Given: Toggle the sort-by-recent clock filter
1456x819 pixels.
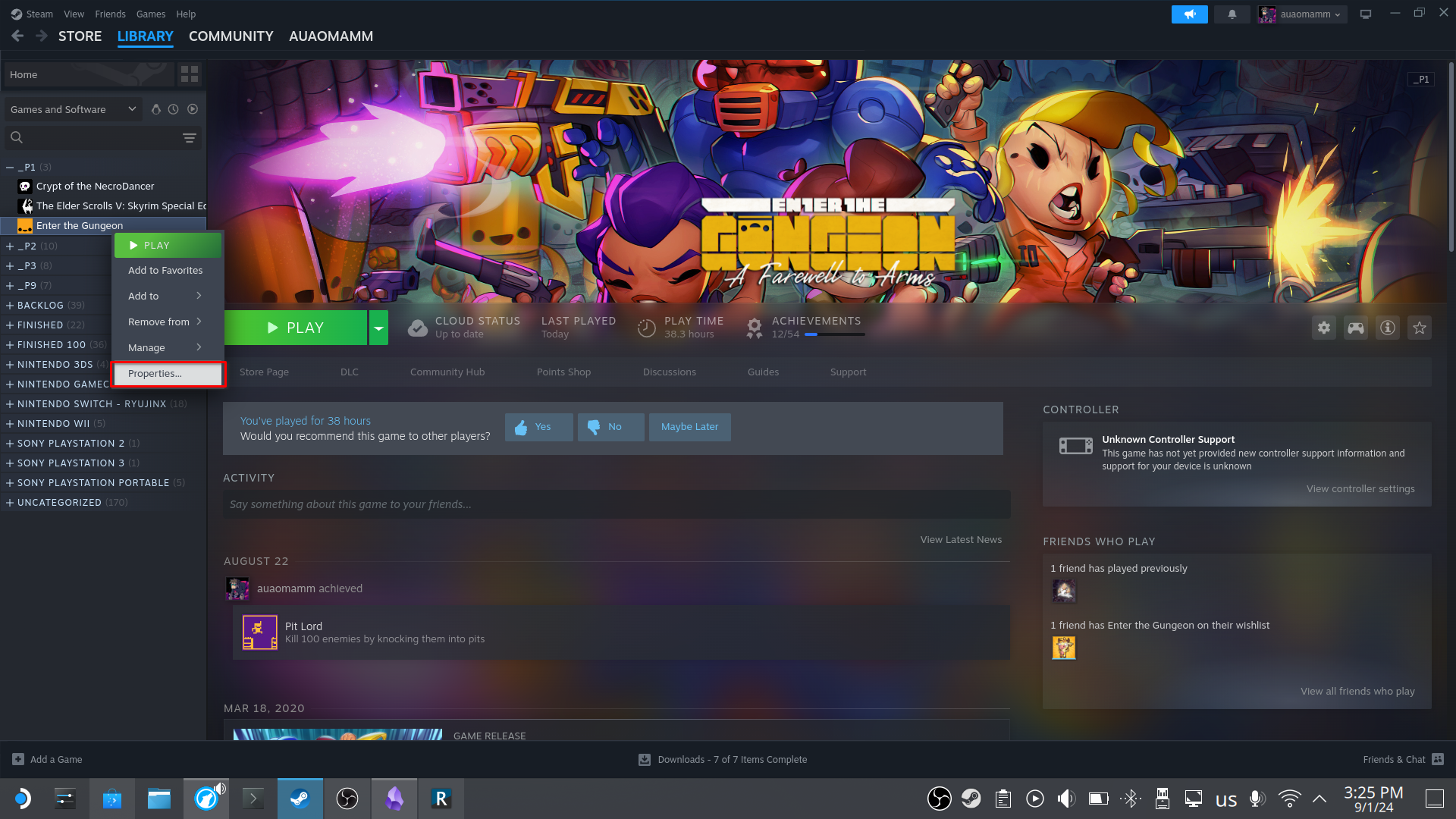Looking at the screenshot, I should 174,109.
